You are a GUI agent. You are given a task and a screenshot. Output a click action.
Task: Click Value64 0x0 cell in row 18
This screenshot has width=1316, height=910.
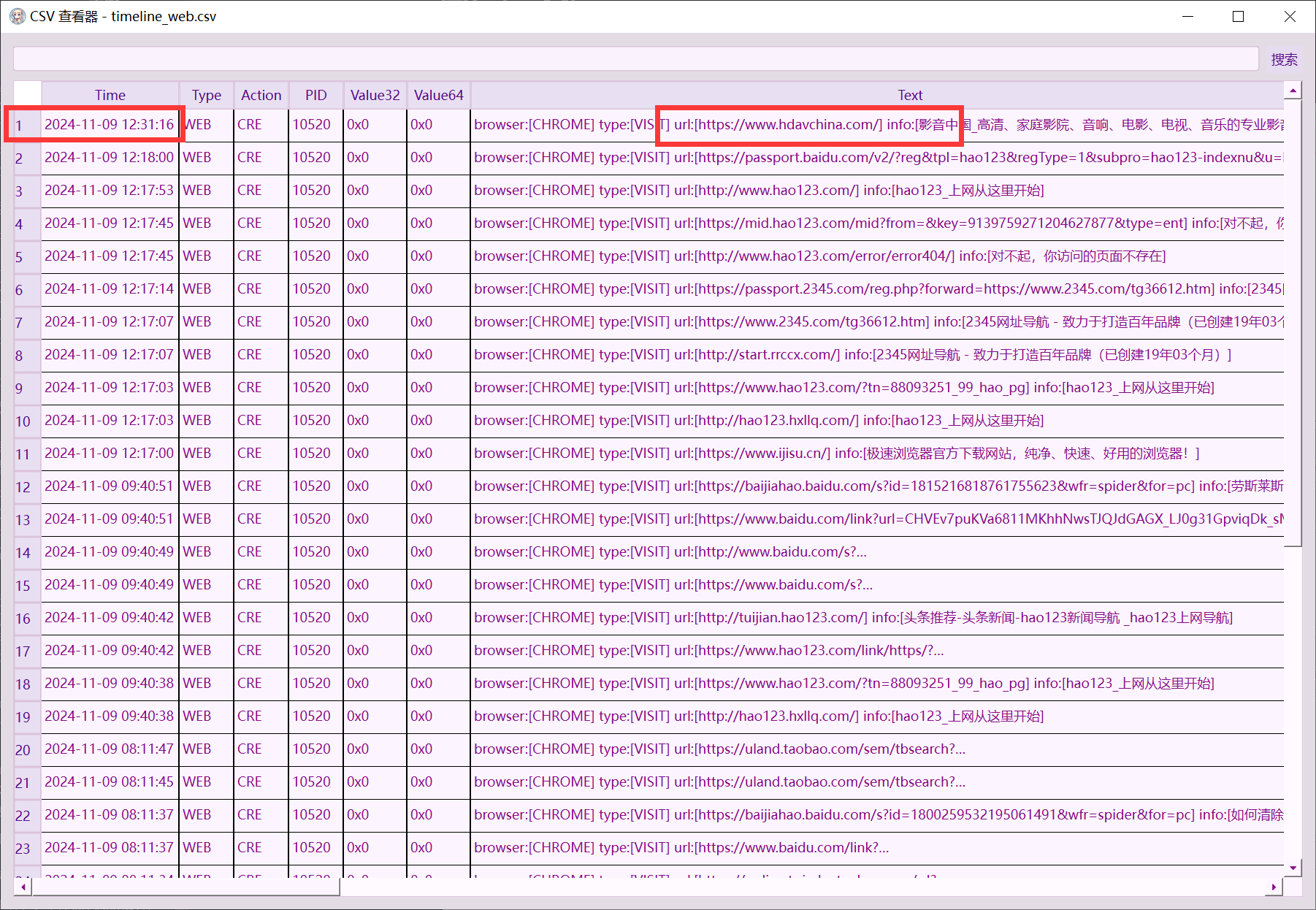(x=439, y=684)
